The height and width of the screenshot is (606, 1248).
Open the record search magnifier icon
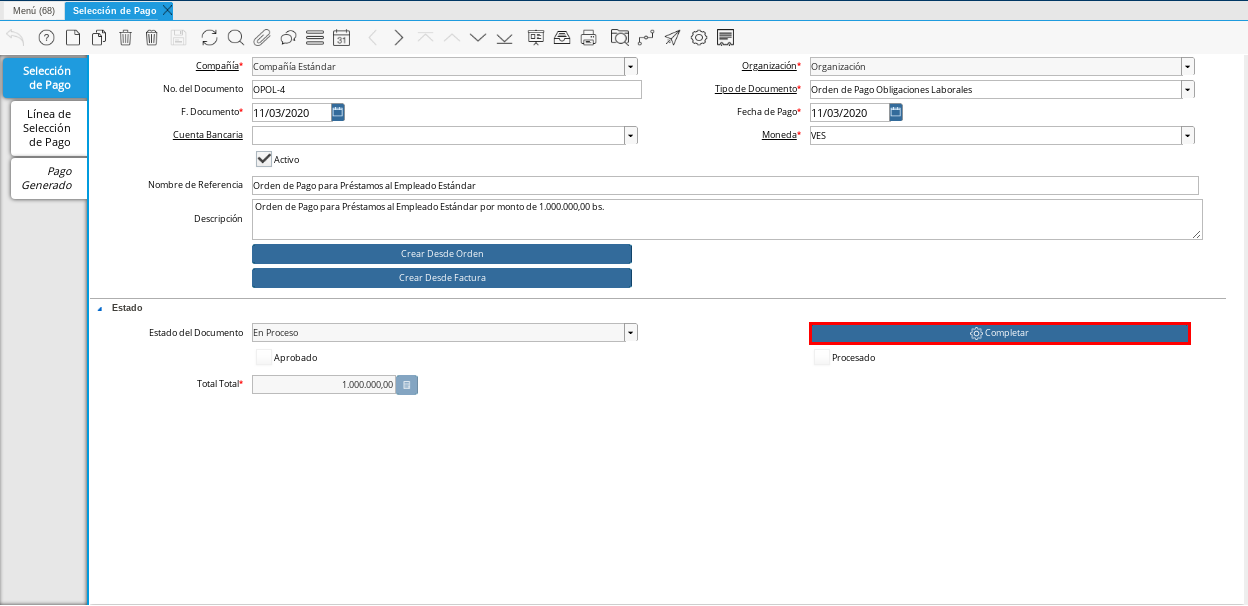(x=235, y=38)
